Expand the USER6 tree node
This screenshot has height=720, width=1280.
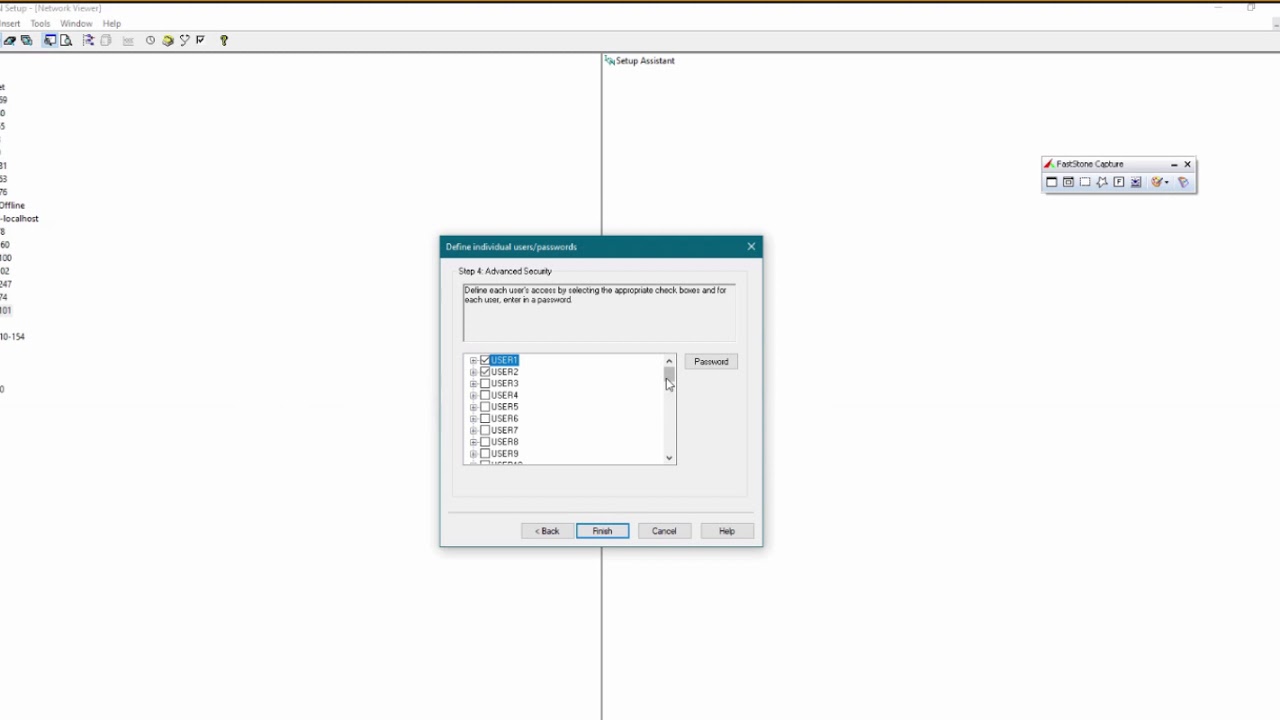pos(473,419)
